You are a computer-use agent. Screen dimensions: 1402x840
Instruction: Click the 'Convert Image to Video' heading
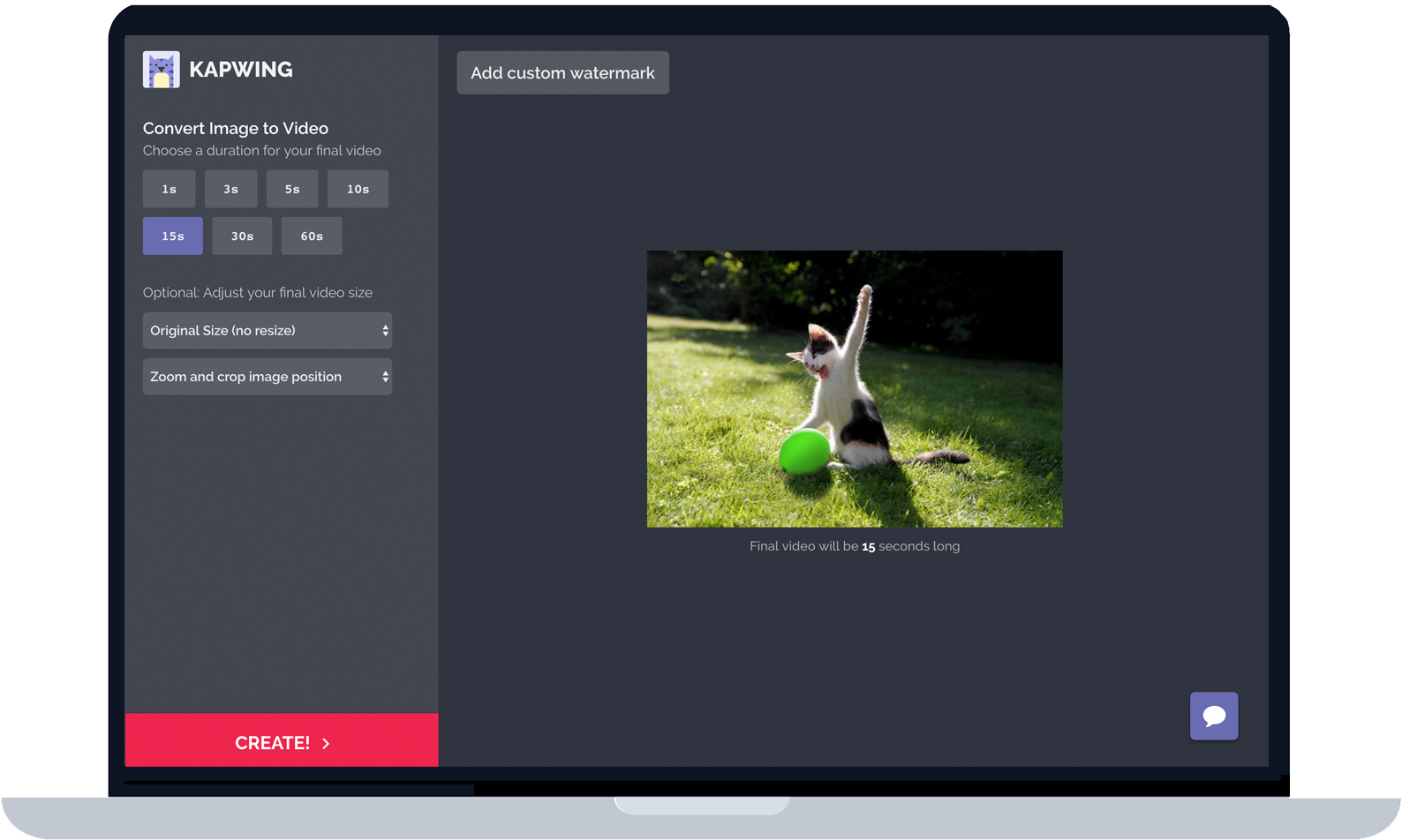tap(236, 129)
